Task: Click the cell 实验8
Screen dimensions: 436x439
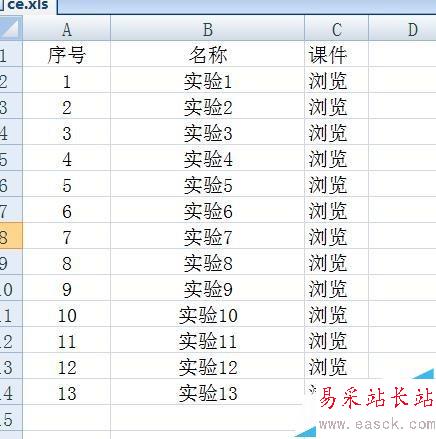Action: (207, 263)
